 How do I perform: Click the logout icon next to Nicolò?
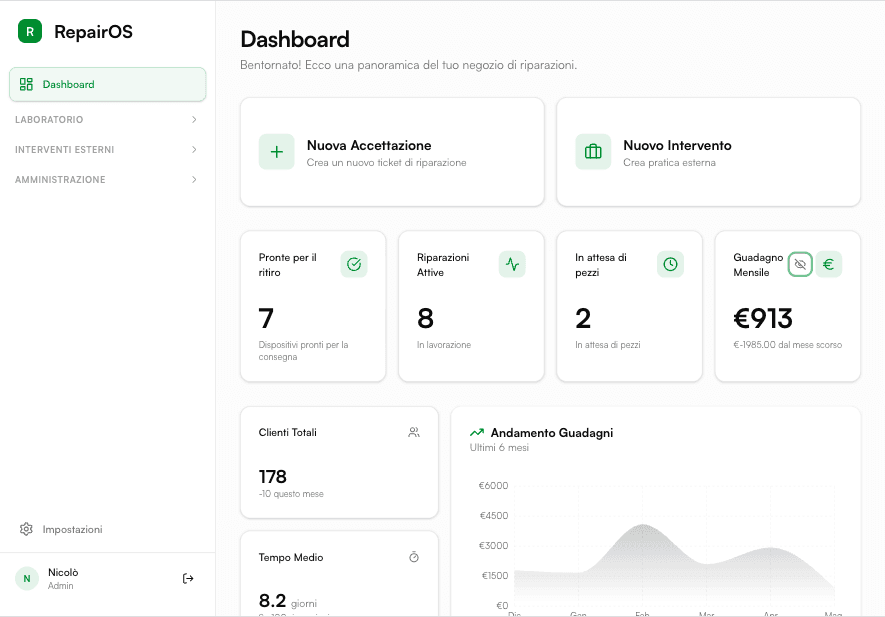point(188,579)
